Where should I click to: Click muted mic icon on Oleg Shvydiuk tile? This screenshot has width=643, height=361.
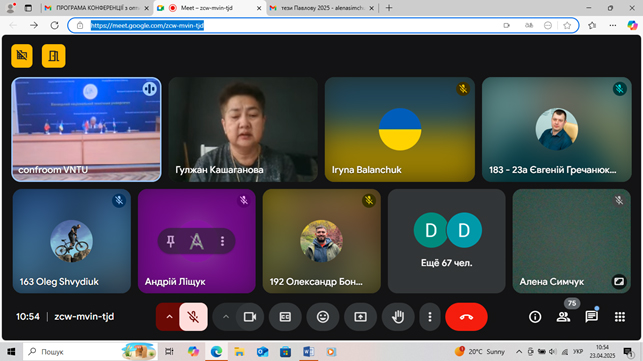pos(119,200)
